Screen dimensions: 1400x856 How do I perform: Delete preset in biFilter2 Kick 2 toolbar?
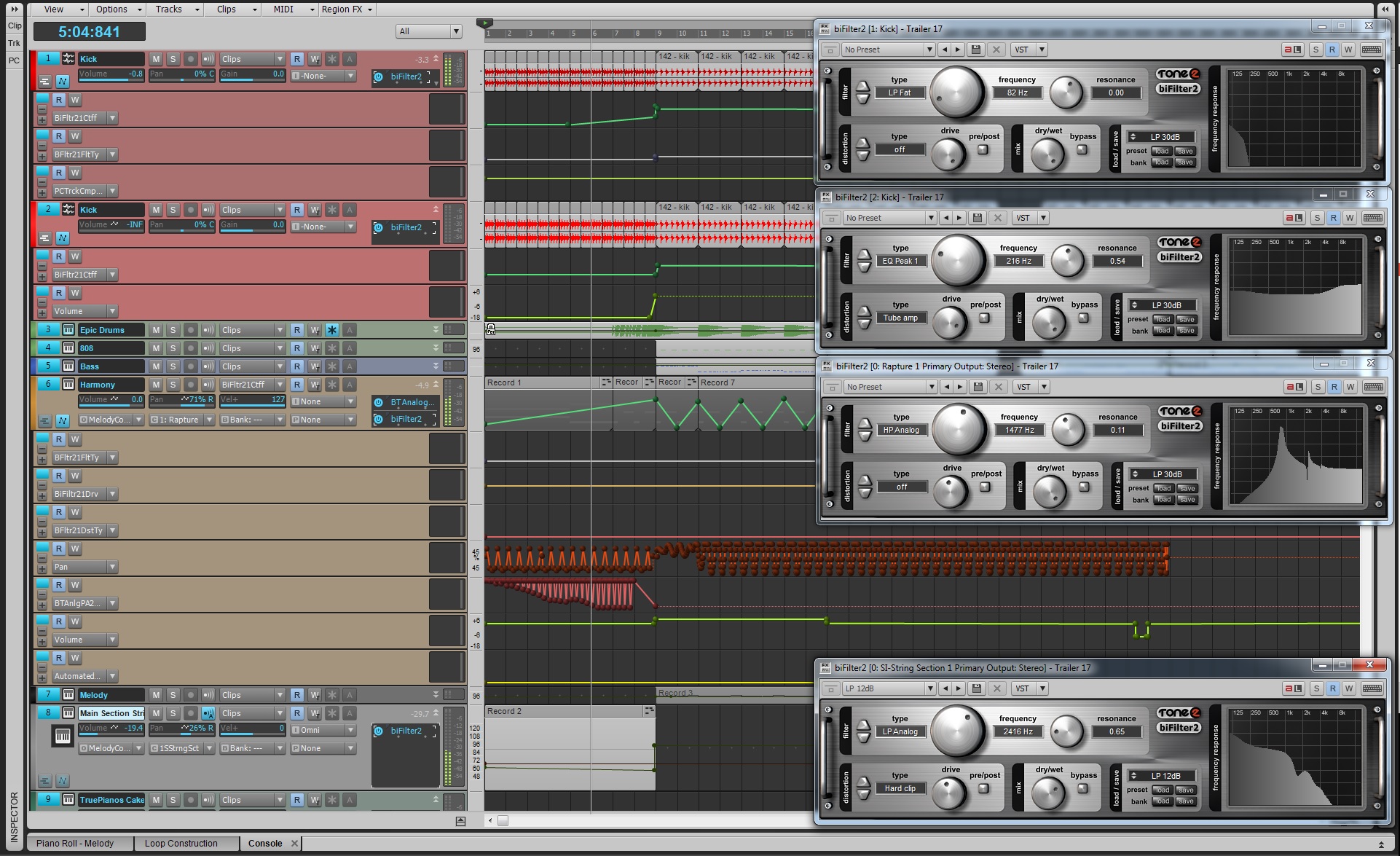(998, 218)
